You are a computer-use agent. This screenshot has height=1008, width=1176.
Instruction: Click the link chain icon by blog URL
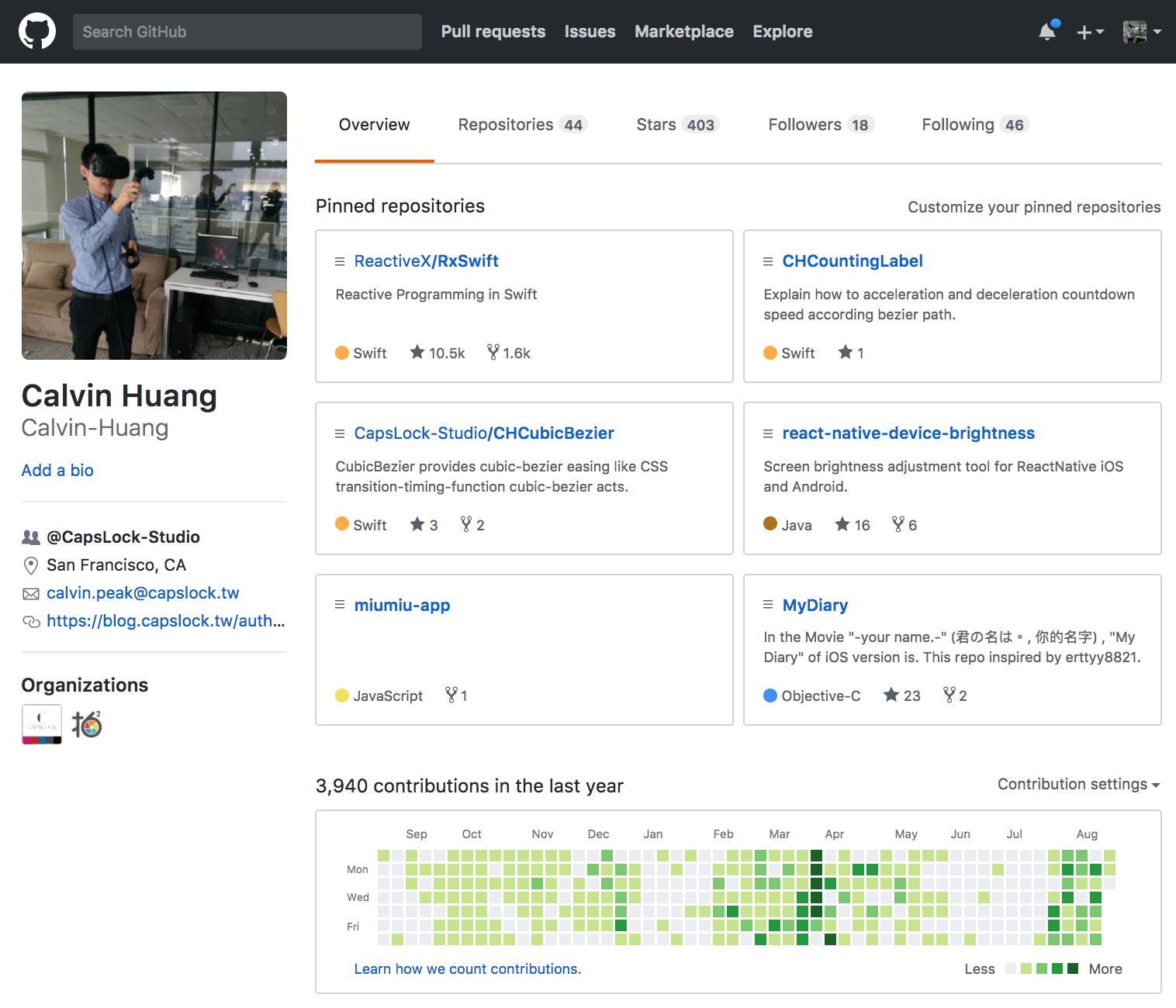point(31,622)
